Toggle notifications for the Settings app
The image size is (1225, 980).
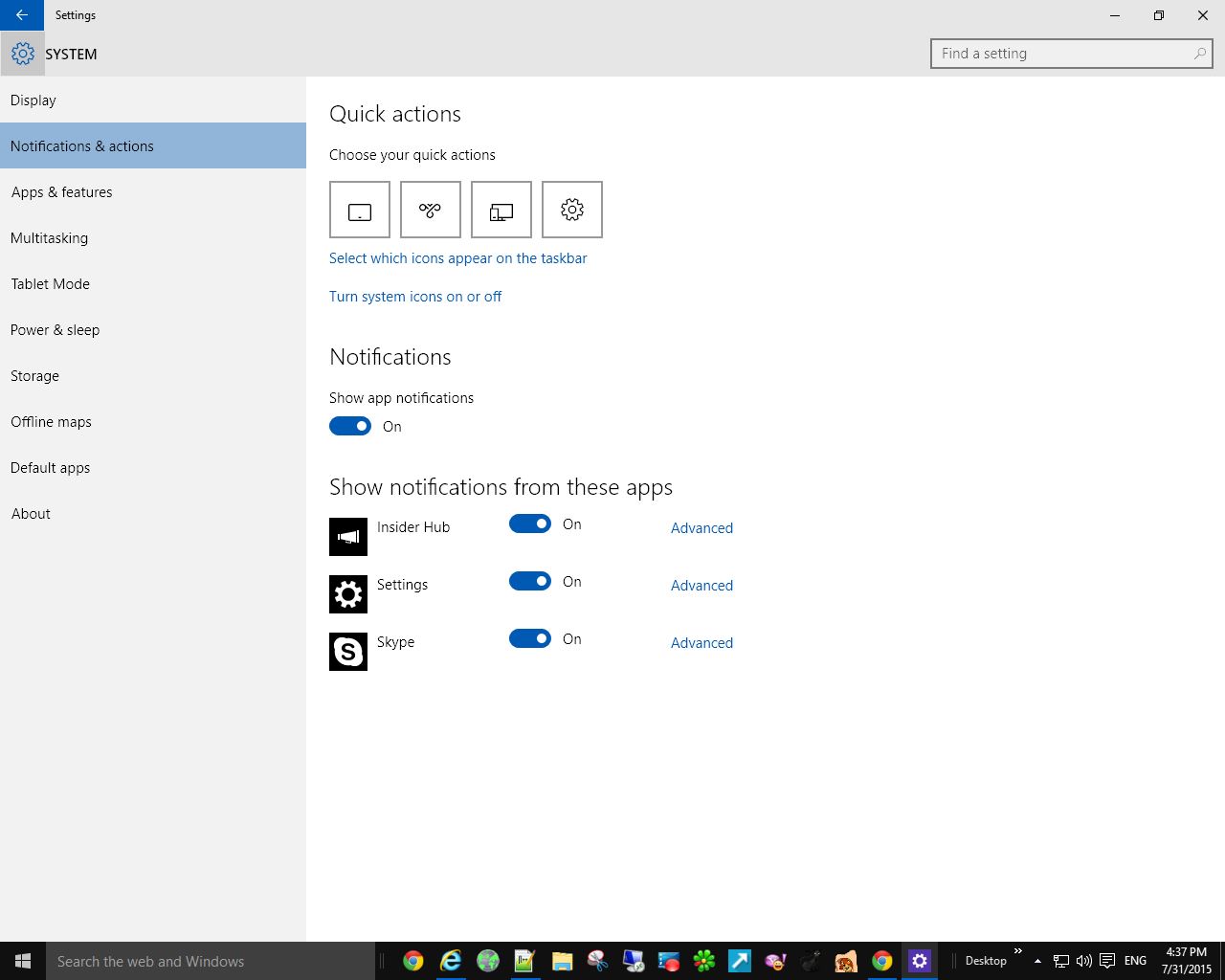coord(530,582)
